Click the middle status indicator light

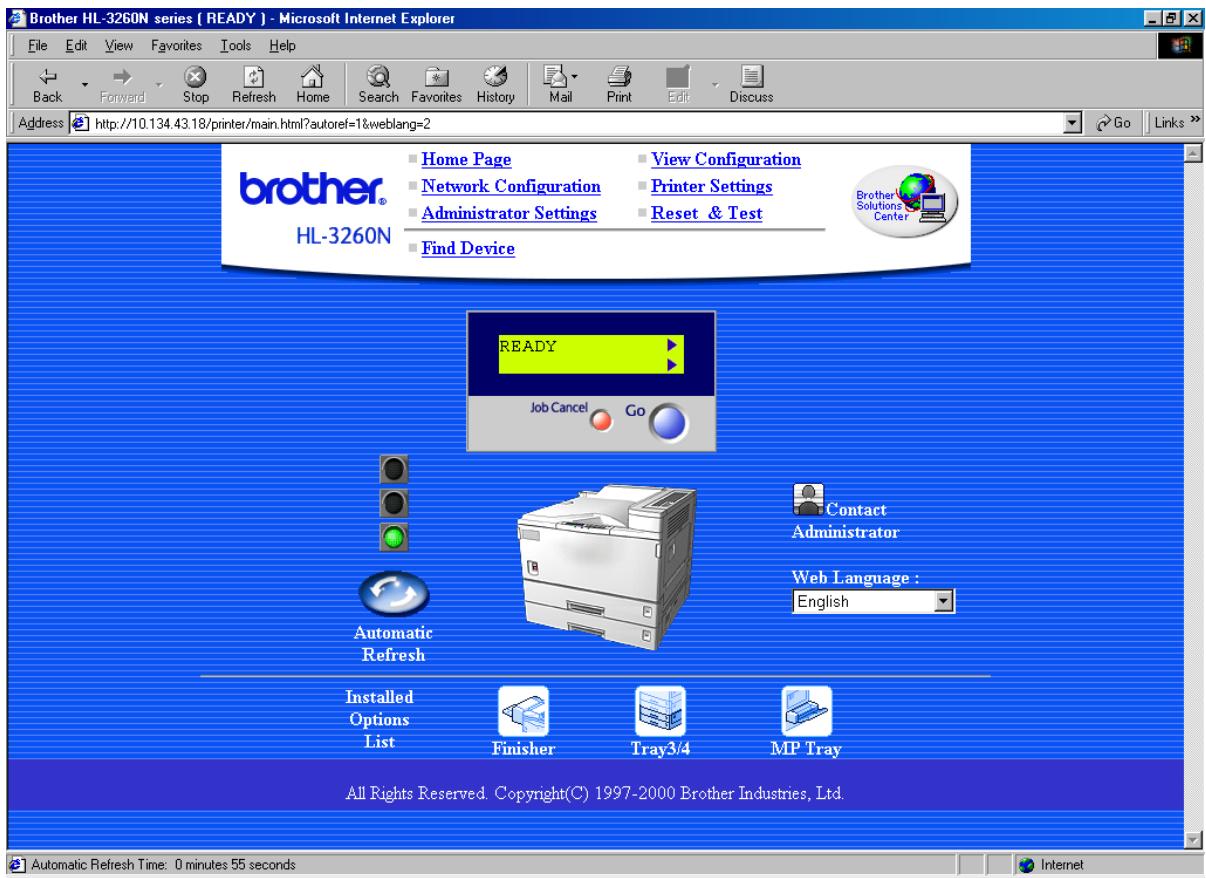pyautogui.click(x=394, y=503)
